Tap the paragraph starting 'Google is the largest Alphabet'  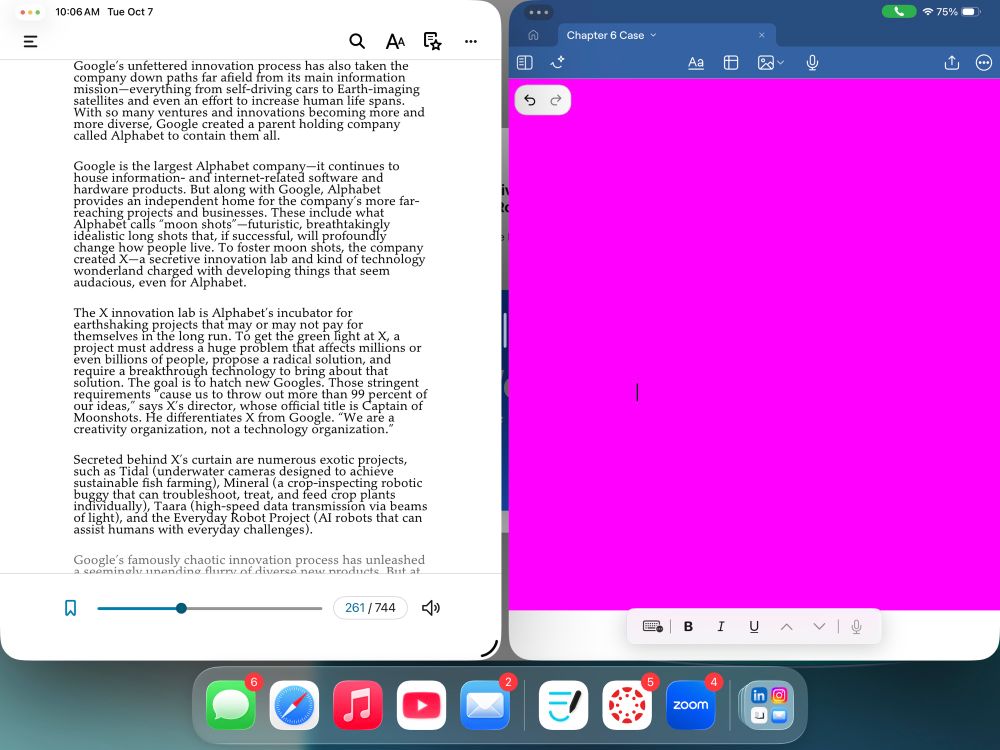pos(249,224)
